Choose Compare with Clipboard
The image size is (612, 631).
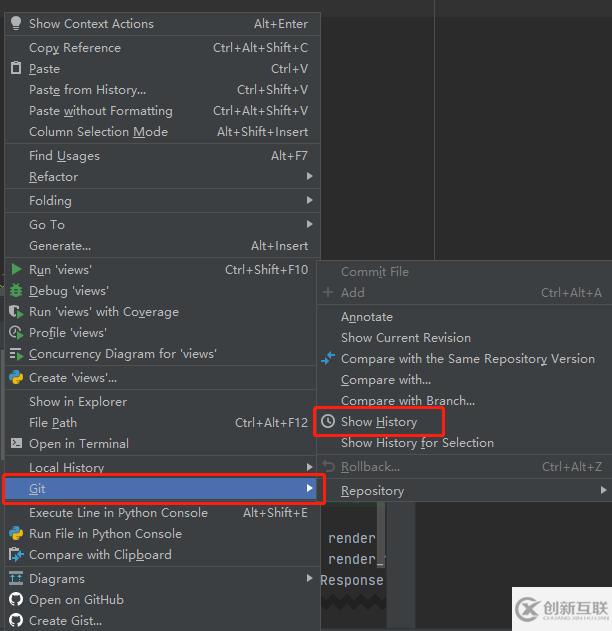tap(162, 555)
